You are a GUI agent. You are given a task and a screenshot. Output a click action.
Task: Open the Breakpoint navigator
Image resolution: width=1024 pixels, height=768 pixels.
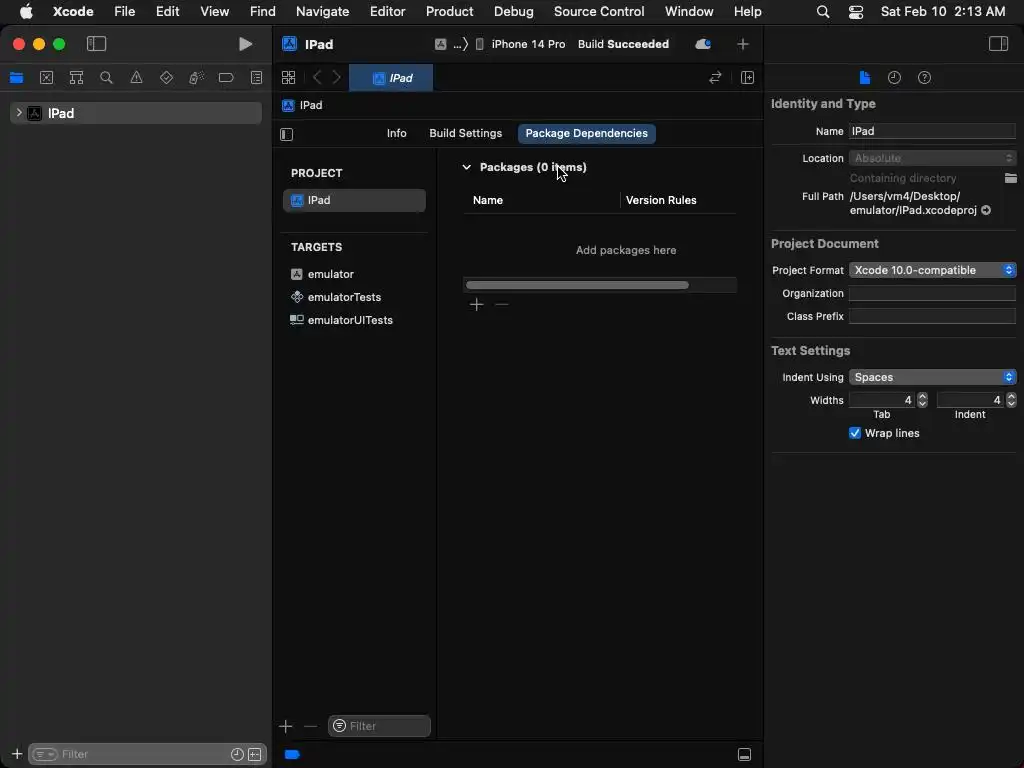tap(226, 78)
